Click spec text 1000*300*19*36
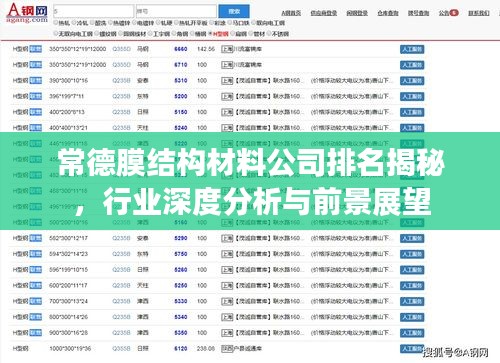 tap(70, 349)
